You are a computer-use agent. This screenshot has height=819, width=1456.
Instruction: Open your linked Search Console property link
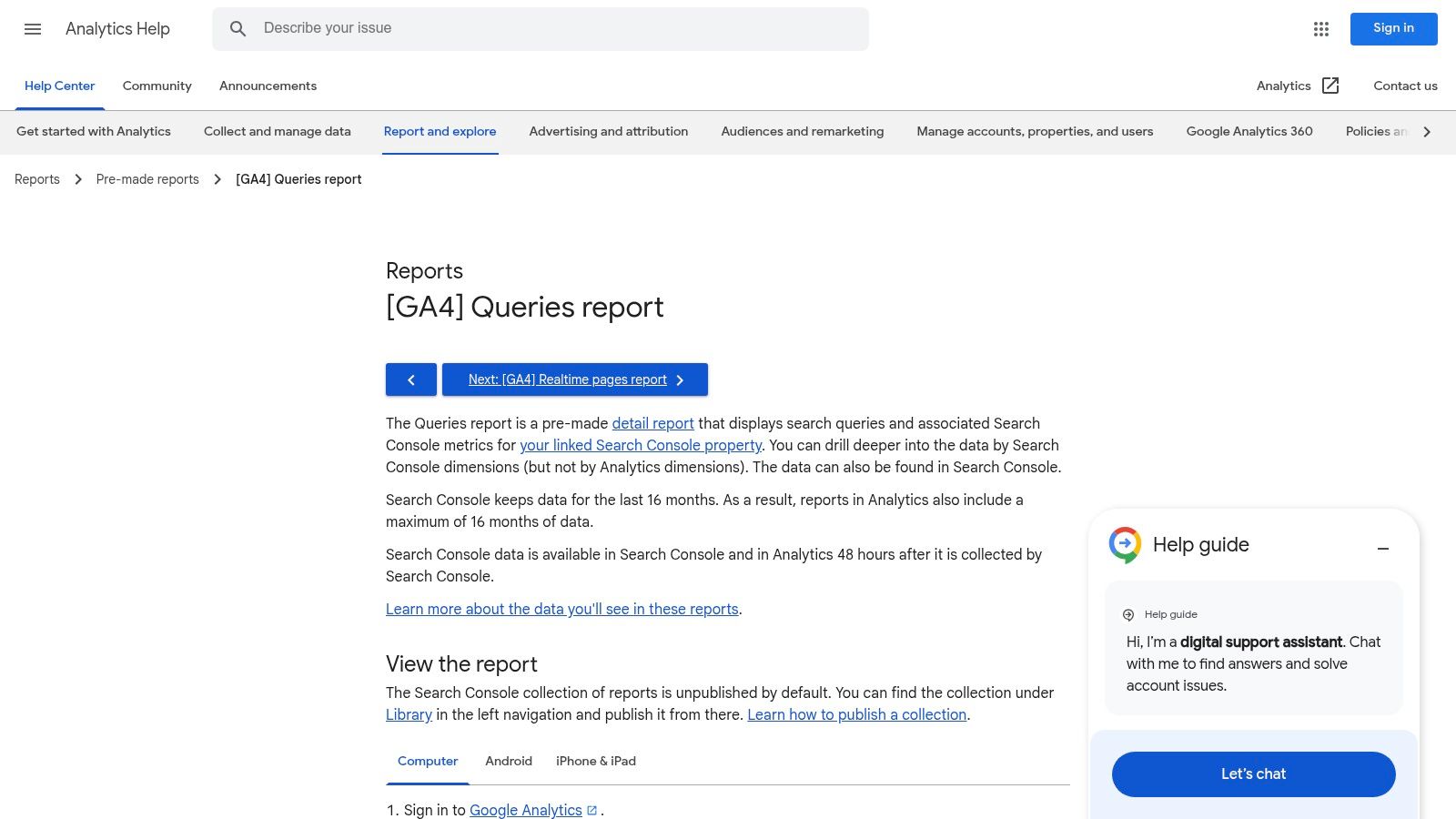640,445
